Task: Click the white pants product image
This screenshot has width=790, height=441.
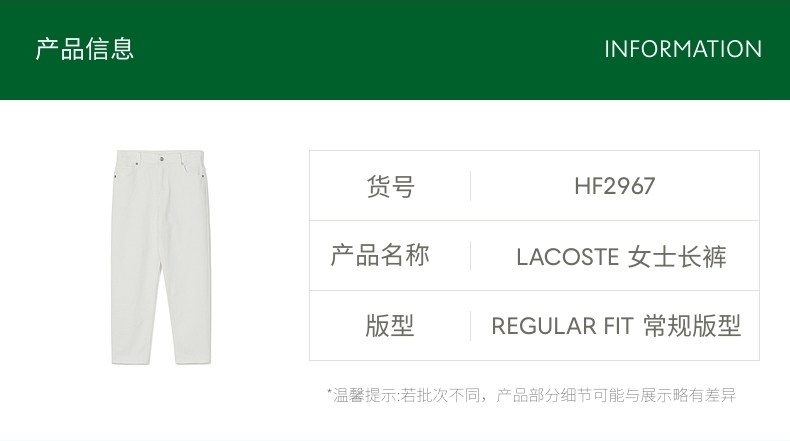Action: click(160, 257)
